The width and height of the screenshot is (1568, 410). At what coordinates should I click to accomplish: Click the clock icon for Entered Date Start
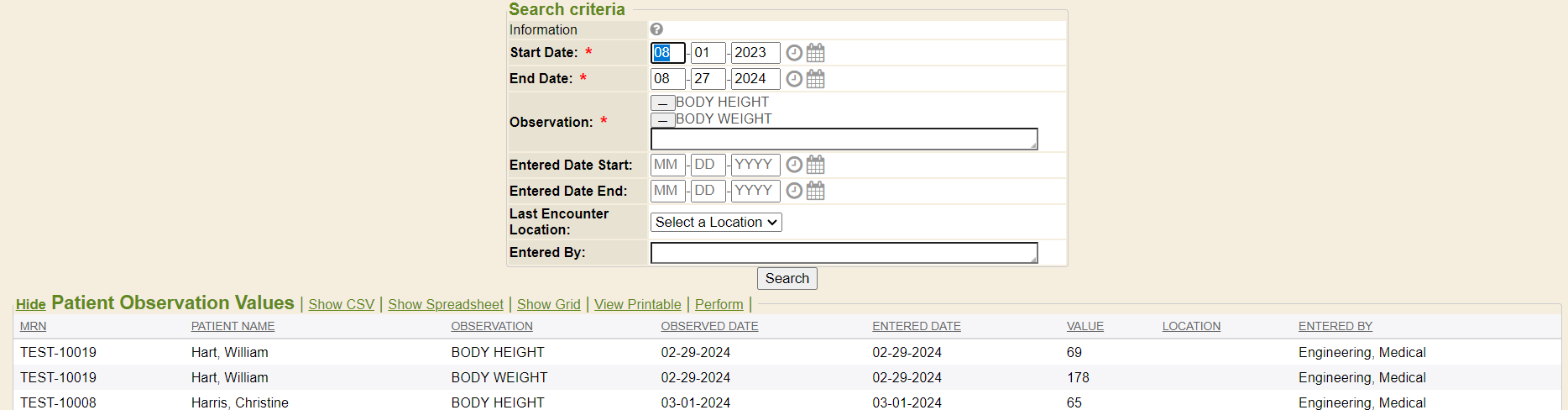(x=794, y=165)
